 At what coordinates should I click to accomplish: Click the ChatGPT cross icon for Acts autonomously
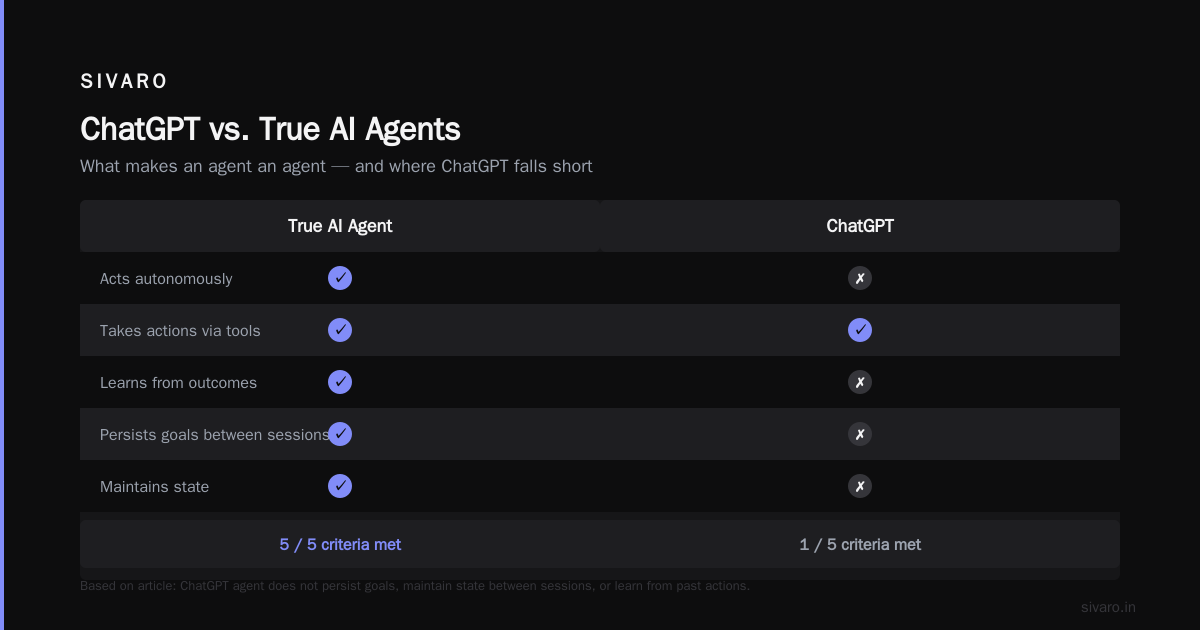coord(860,278)
